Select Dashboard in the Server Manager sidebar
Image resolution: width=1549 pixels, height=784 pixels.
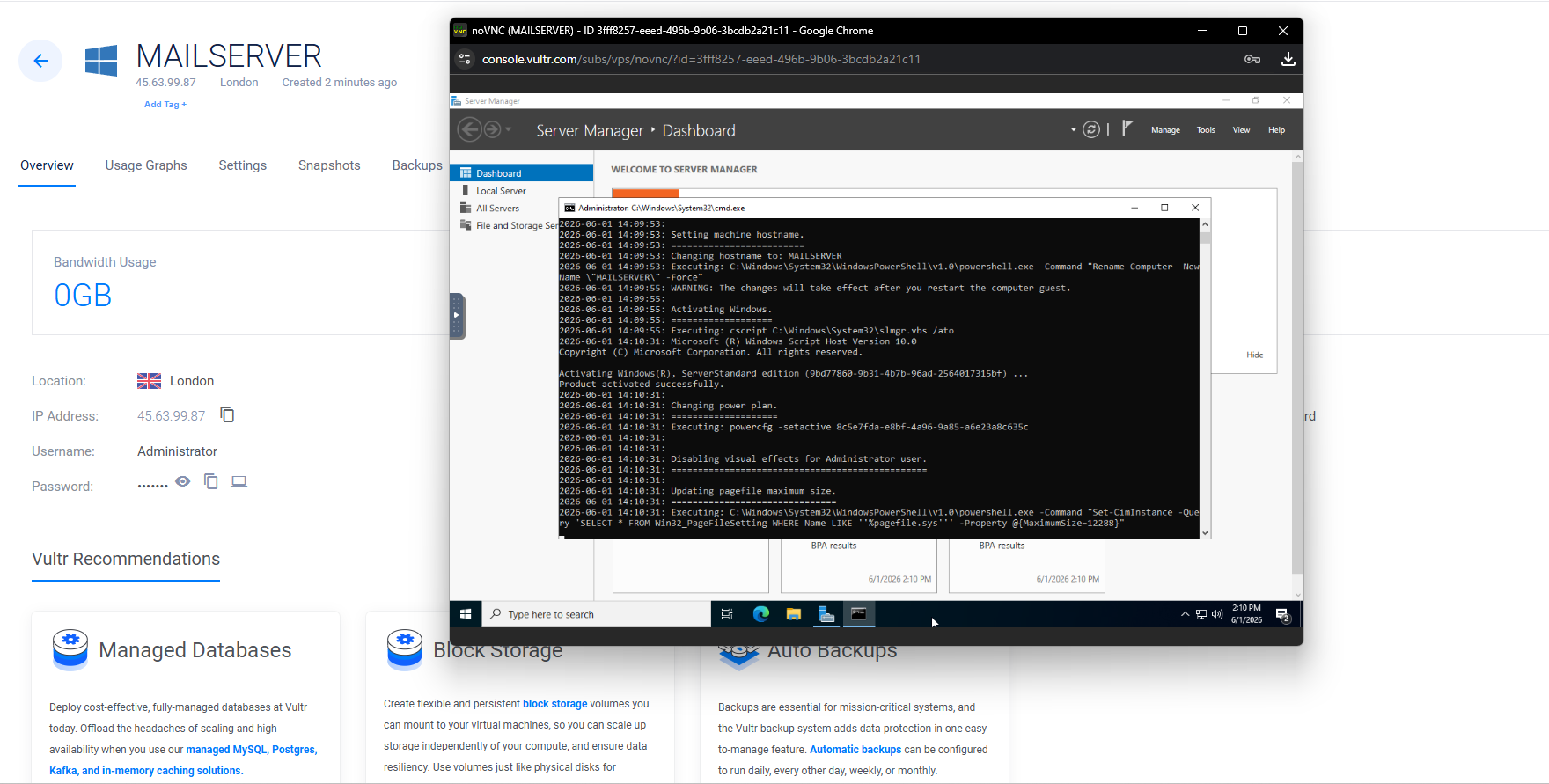point(522,173)
